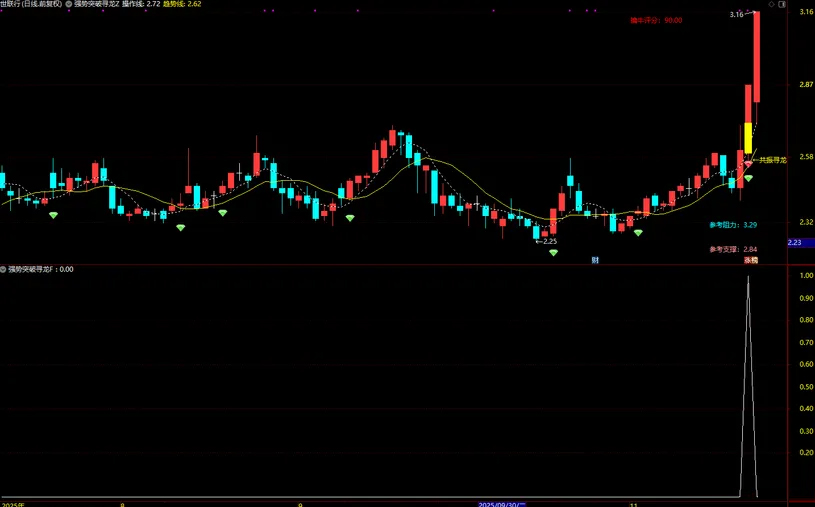Click the 3.16 high price annotation
The width and height of the screenshot is (815, 507).
(736, 14)
